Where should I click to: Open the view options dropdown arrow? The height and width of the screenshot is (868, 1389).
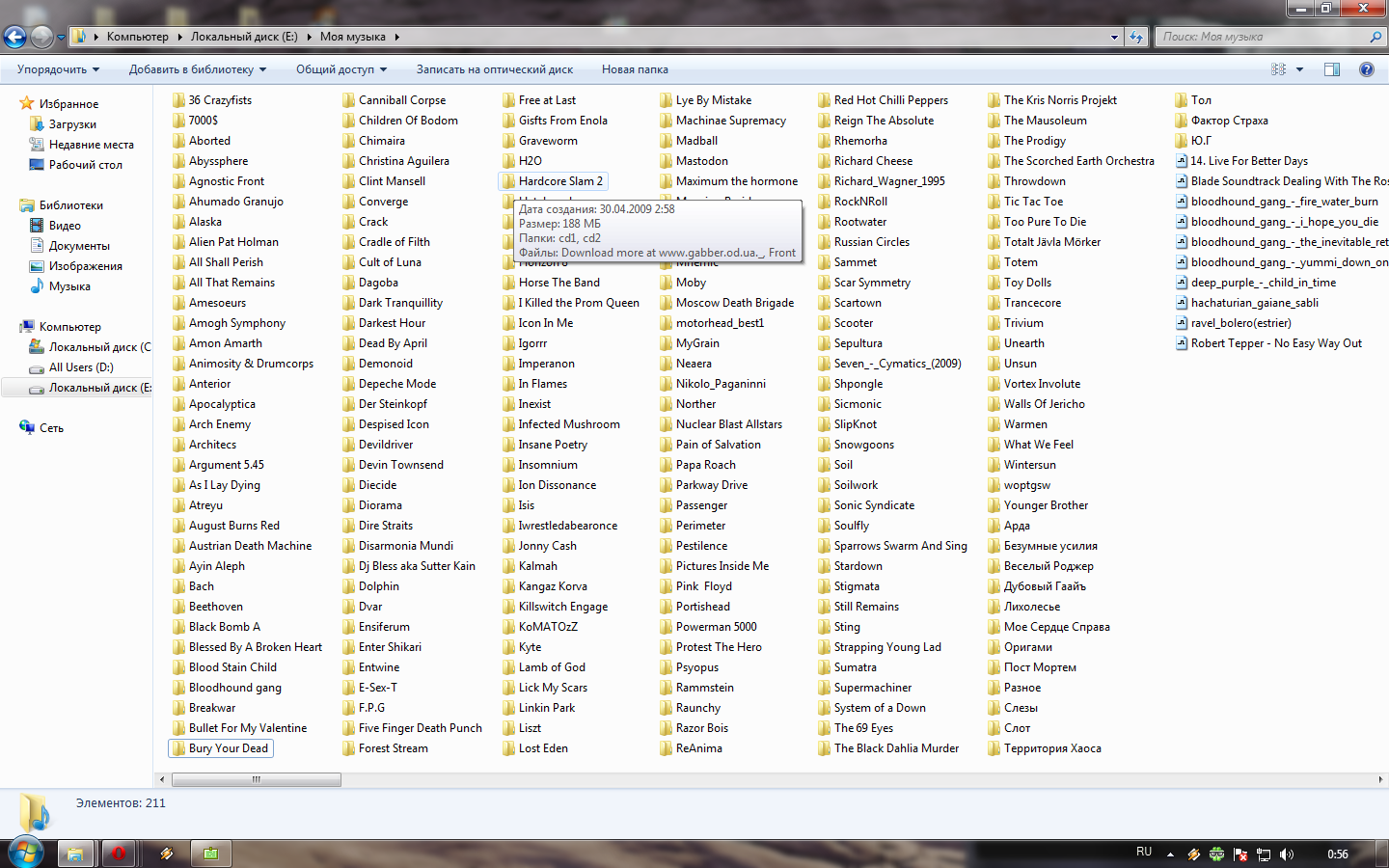pyautogui.click(x=1299, y=69)
